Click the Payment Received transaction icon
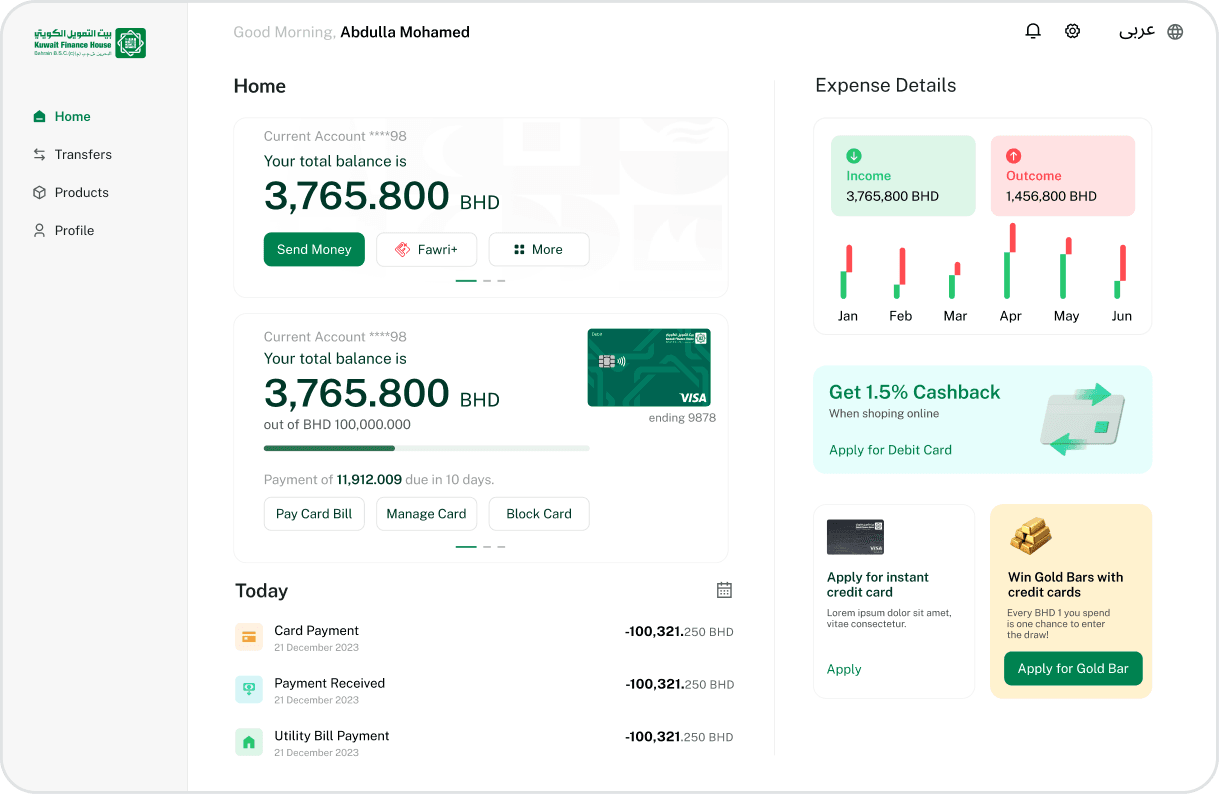 [x=249, y=689]
